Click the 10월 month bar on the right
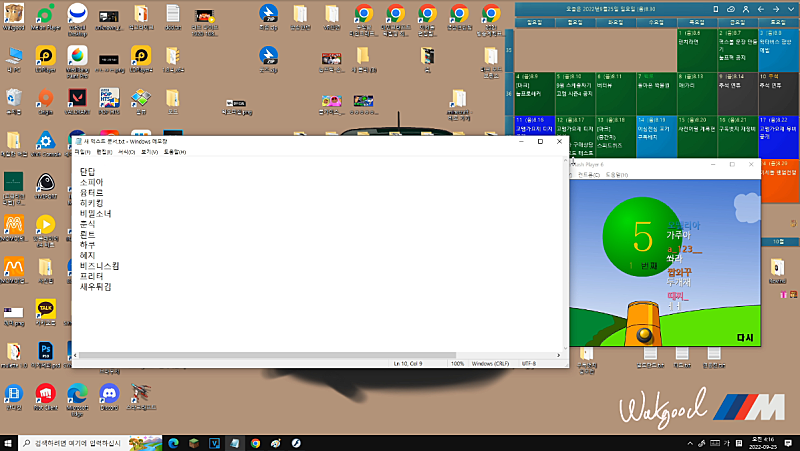800x451 pixels. click(778, 241)
